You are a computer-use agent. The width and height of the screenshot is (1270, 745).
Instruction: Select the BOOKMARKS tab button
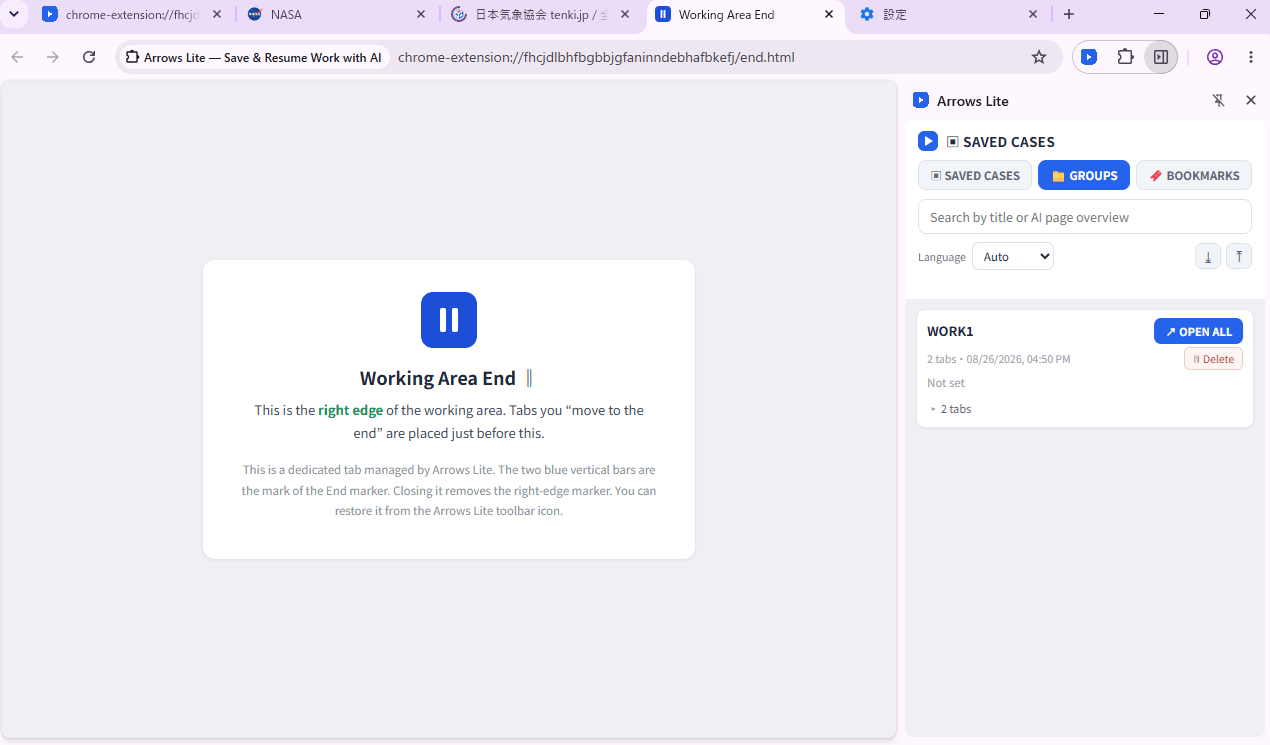coord(1194,175)
